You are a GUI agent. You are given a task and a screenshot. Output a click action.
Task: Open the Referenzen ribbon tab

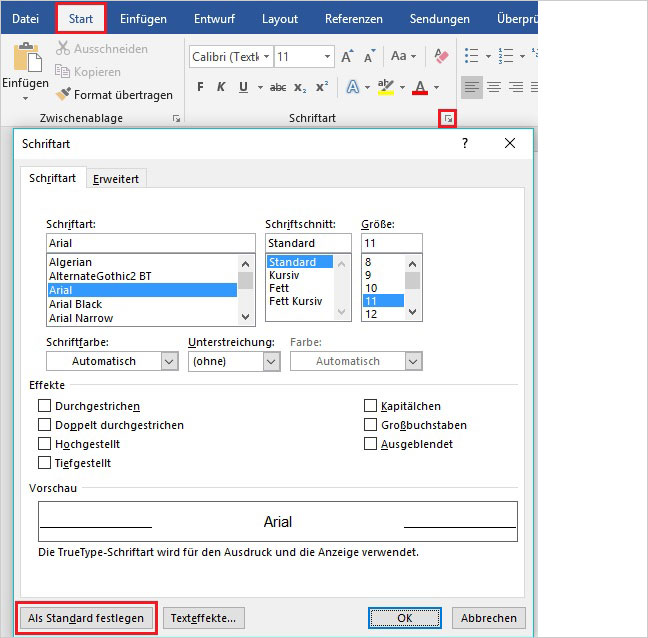354,19
